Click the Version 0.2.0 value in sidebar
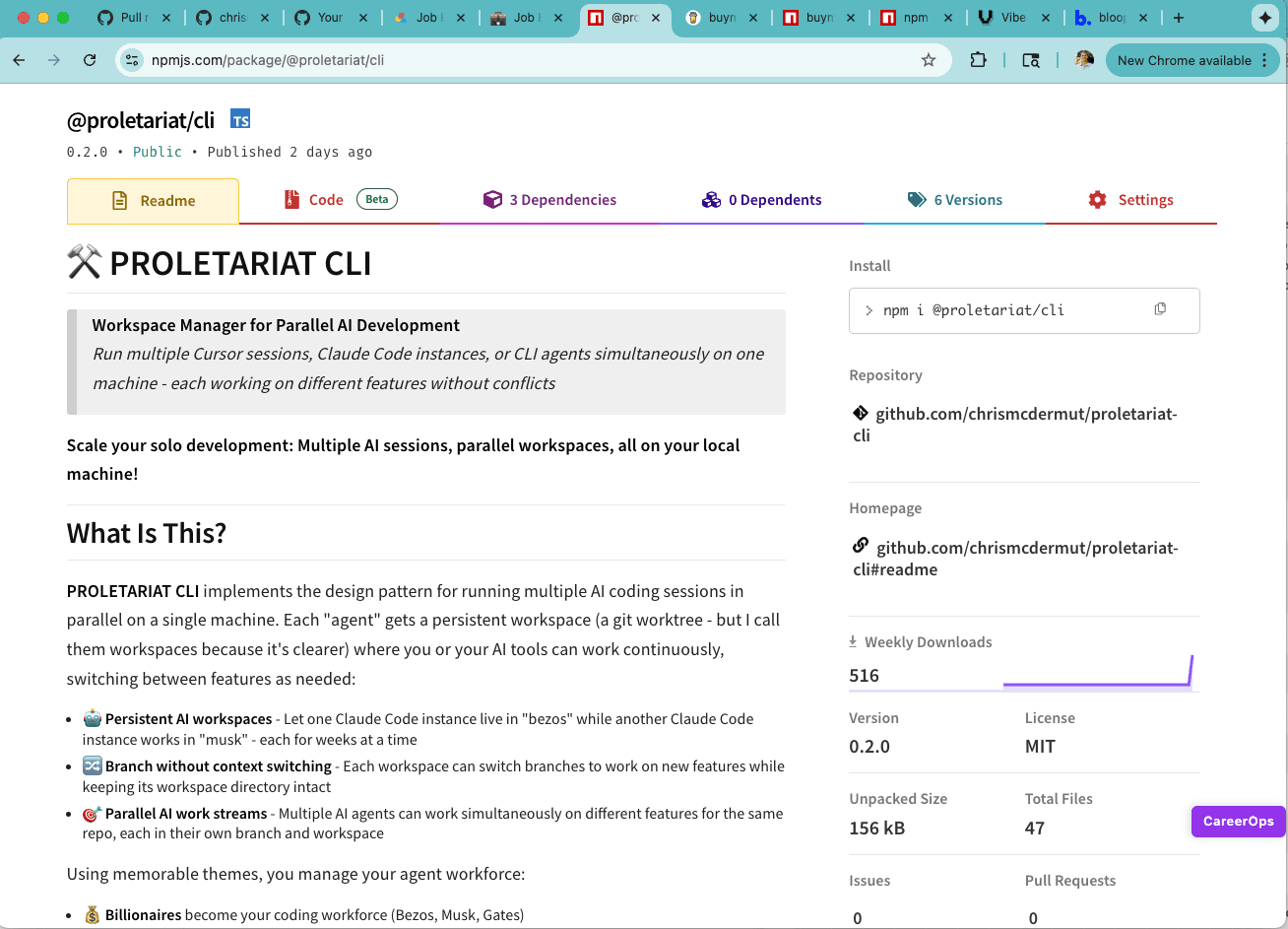The height and width of the screenshot is (929, 1288). 869,746
